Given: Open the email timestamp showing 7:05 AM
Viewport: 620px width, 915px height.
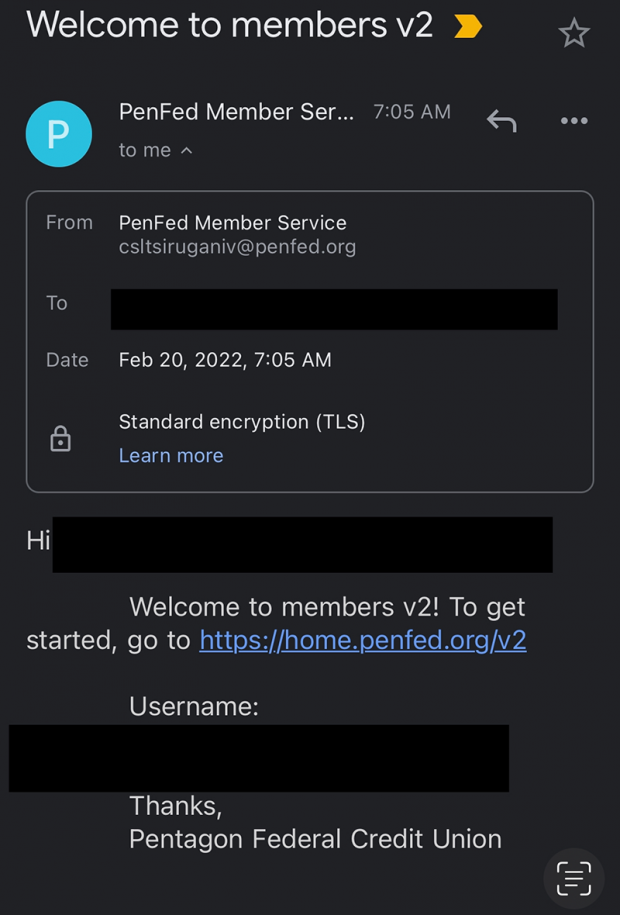Looking at the screenshot, I should (411, 112).
